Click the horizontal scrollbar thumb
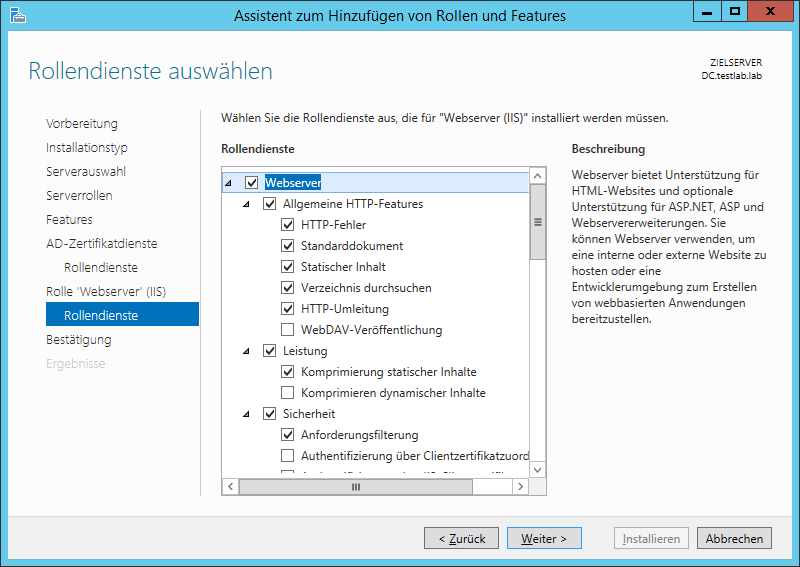This screenshot has height=567, width=800. pos(356,486)
